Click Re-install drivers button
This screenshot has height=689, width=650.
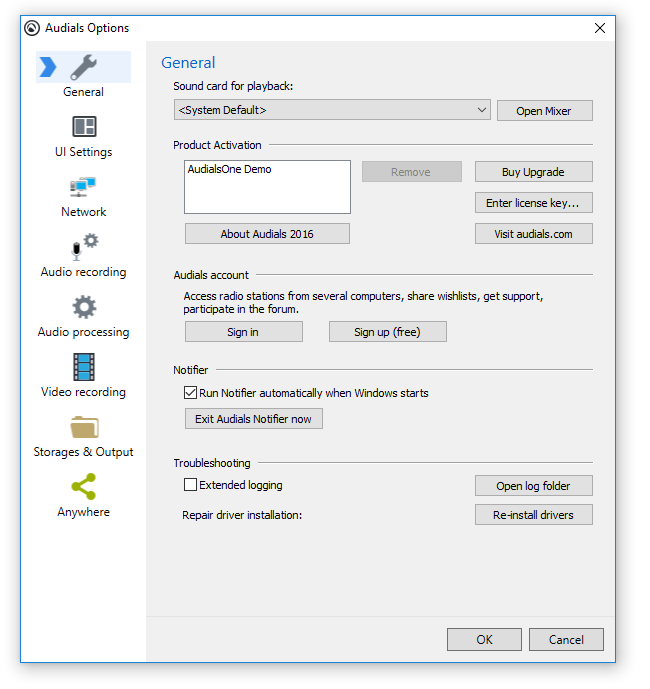pyautogui.click(x=534, y=515)
